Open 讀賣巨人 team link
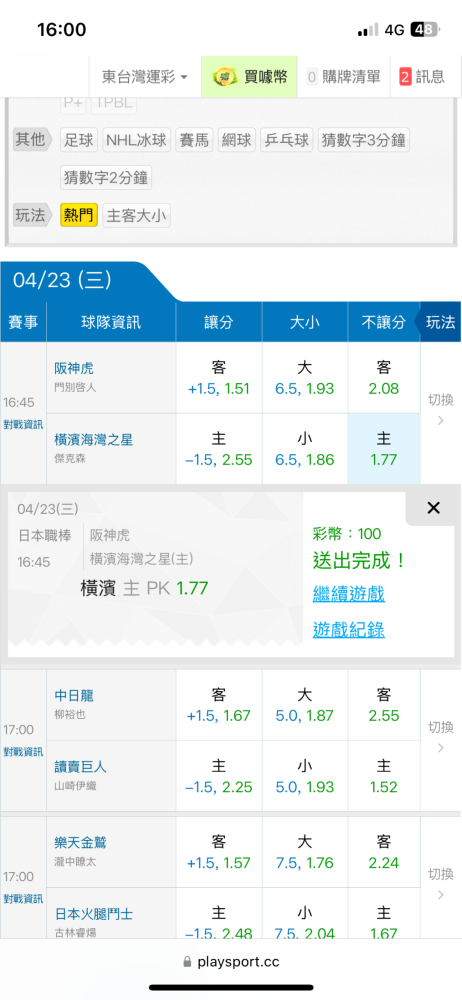The image size is (462, 1000). [x=80, y=767]
